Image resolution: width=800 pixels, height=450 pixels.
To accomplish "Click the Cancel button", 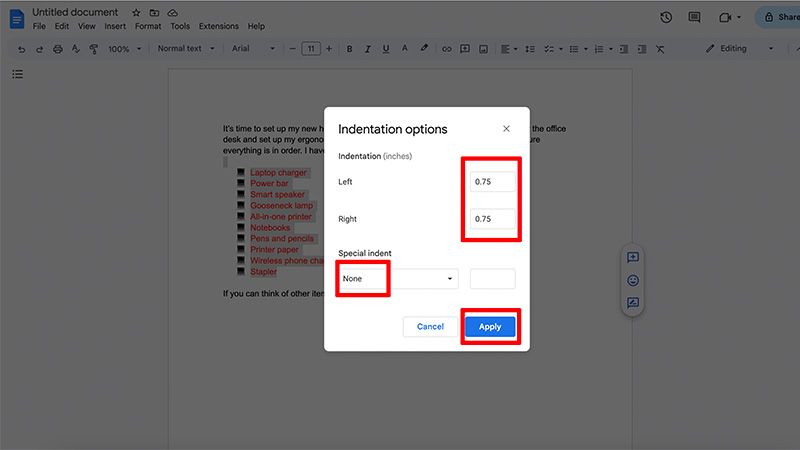I will 430,327.
